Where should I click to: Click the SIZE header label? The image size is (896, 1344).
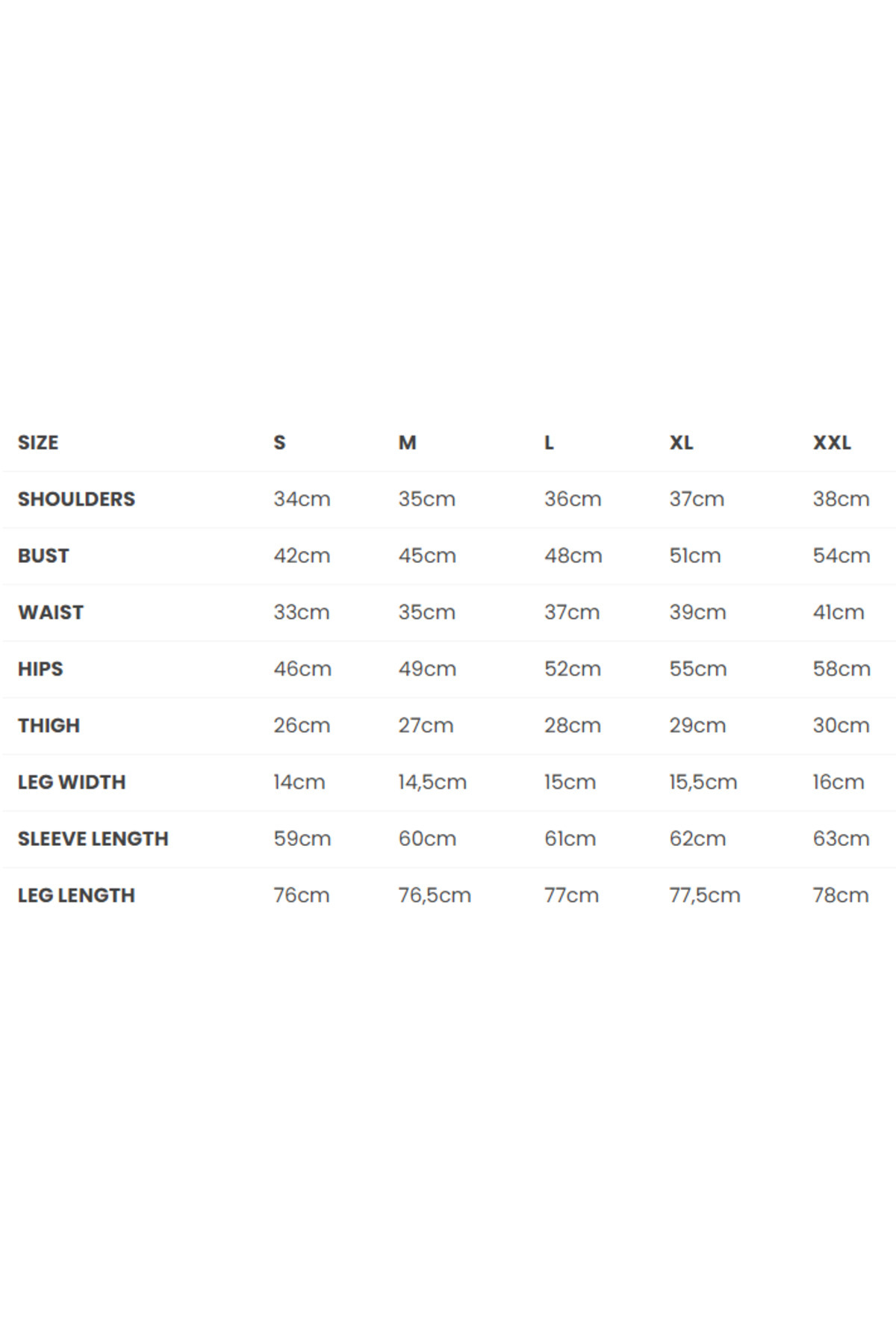click(38, 443)
